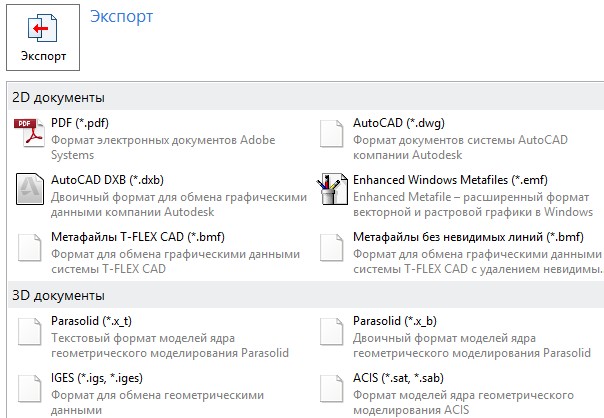Image resolution: width=604 pixels, height=418 pixels.
Task: Click the AutoCAD DXB icon
Action: point(30,189)
